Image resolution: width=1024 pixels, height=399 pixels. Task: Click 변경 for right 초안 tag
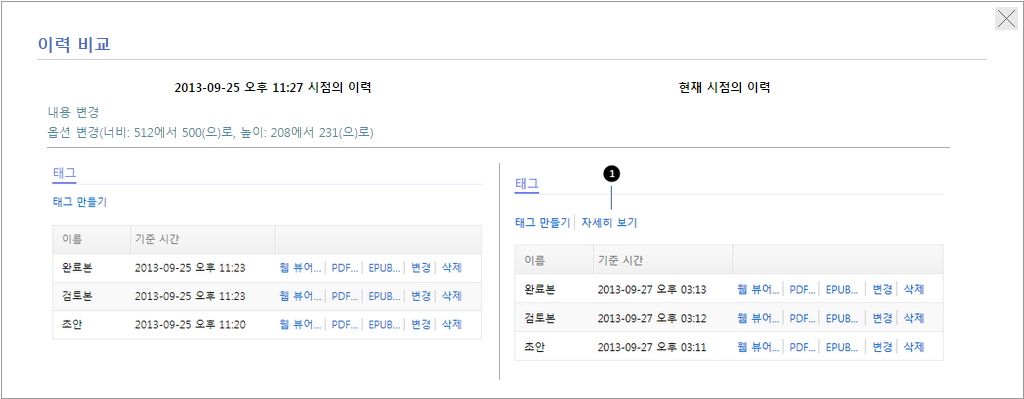pyautogui.click(x=883, y=347)
